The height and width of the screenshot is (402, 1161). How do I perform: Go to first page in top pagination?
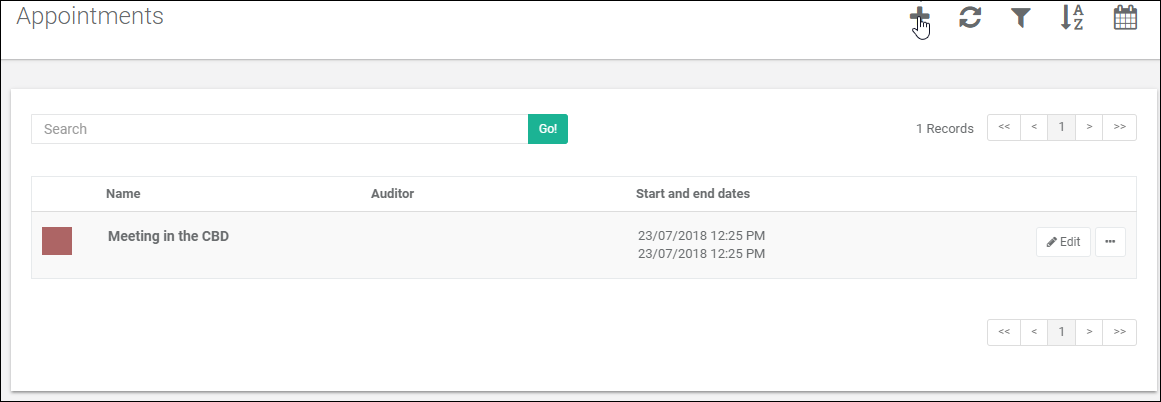click(x=1004, y=128)
